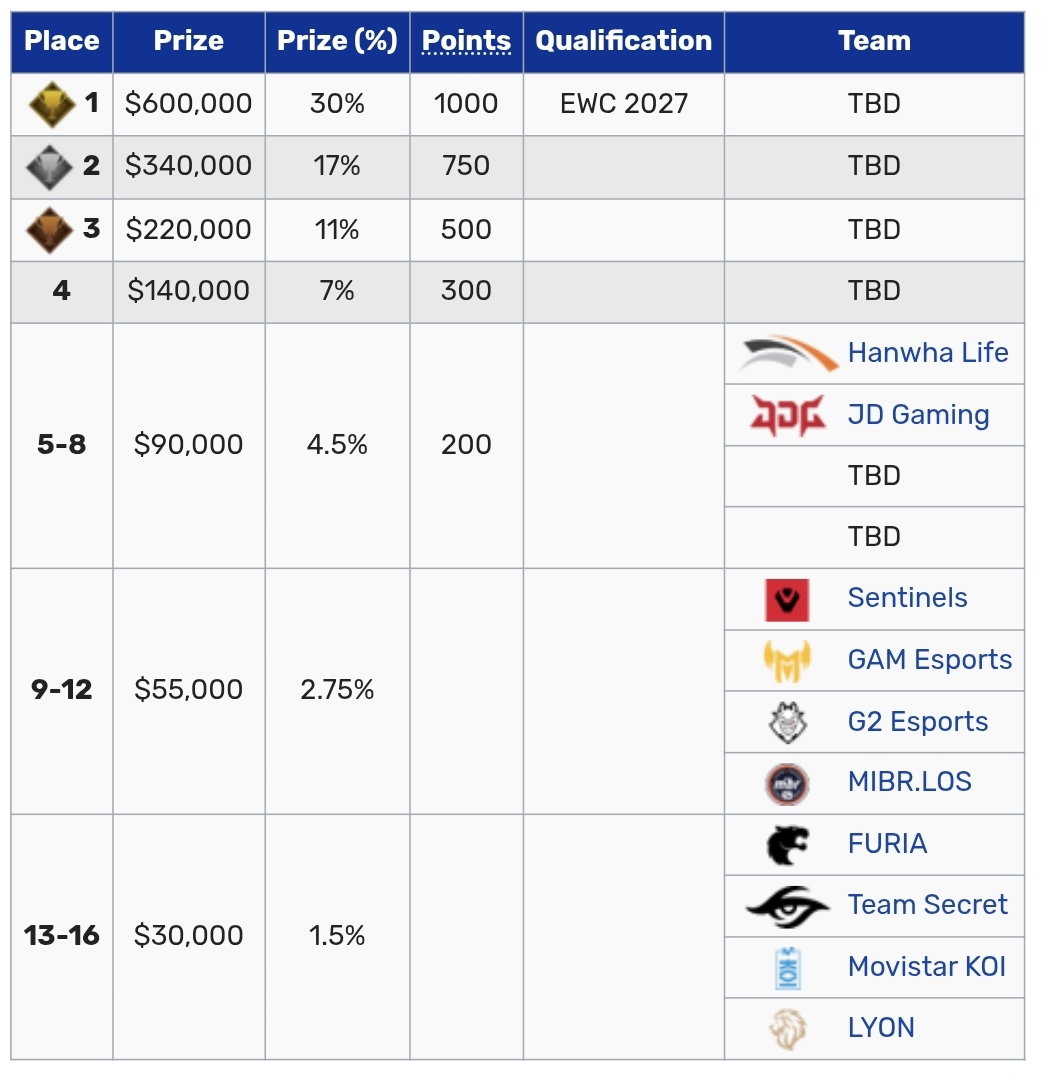
Task: Click the black FURIA panther logo
Action: (787, 845)
